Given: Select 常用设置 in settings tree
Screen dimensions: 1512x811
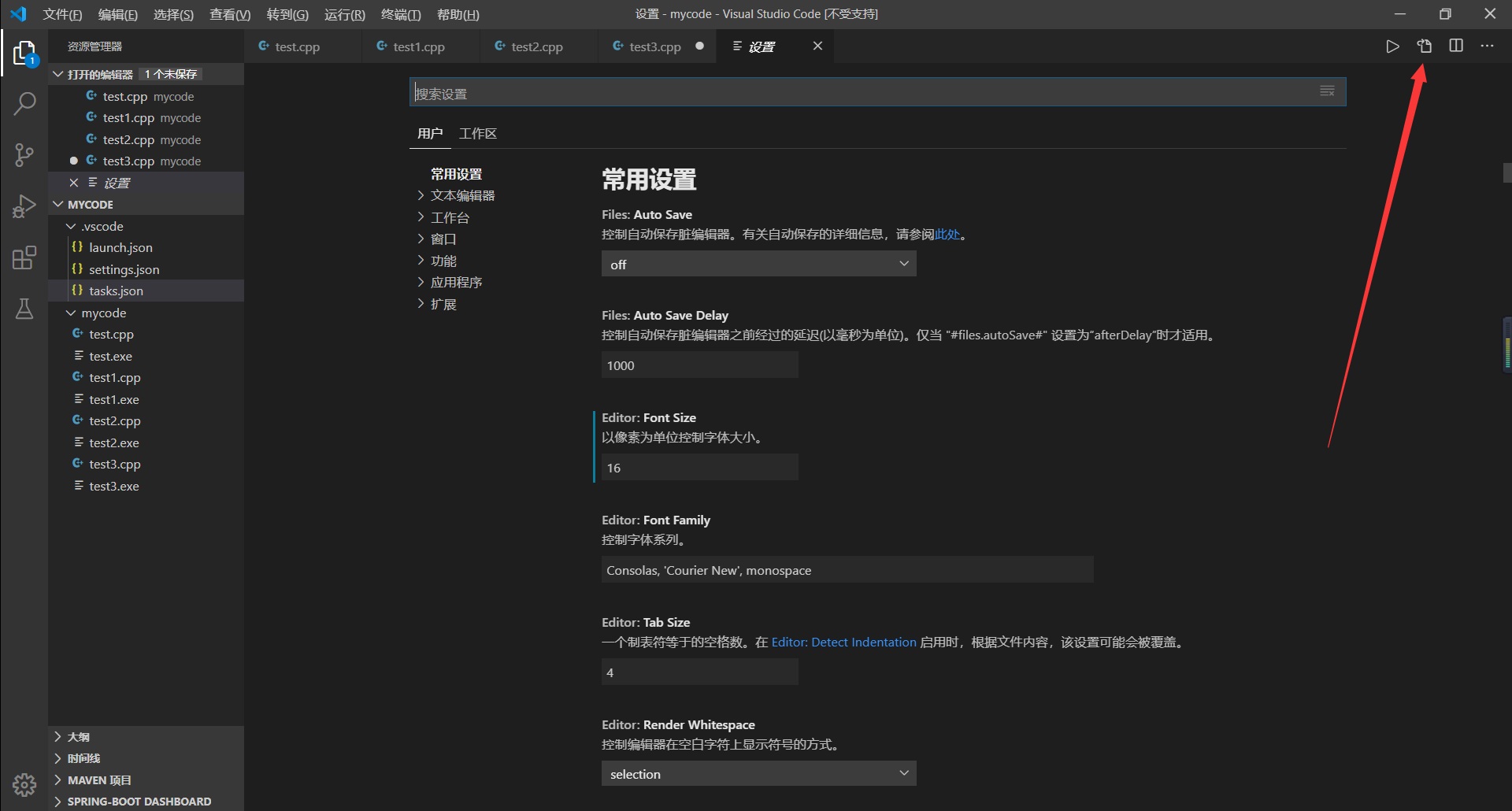Looking at the screenshot, I should pos(456,174).
